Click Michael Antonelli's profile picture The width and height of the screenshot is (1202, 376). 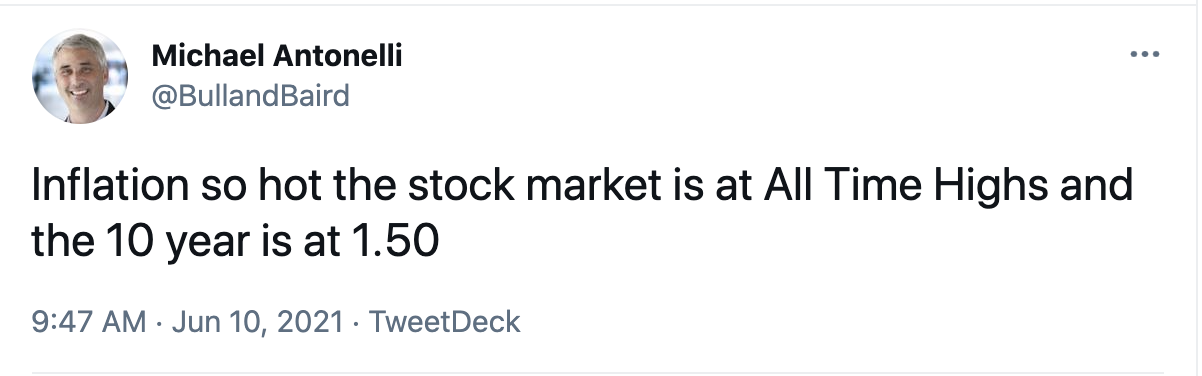tap(80, 76)
